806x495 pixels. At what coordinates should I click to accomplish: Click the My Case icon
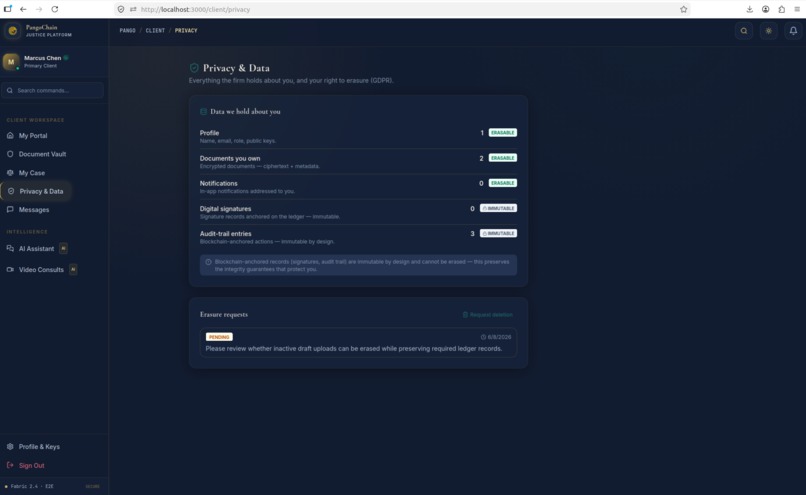pyautogui.click(x=10, y=173)
